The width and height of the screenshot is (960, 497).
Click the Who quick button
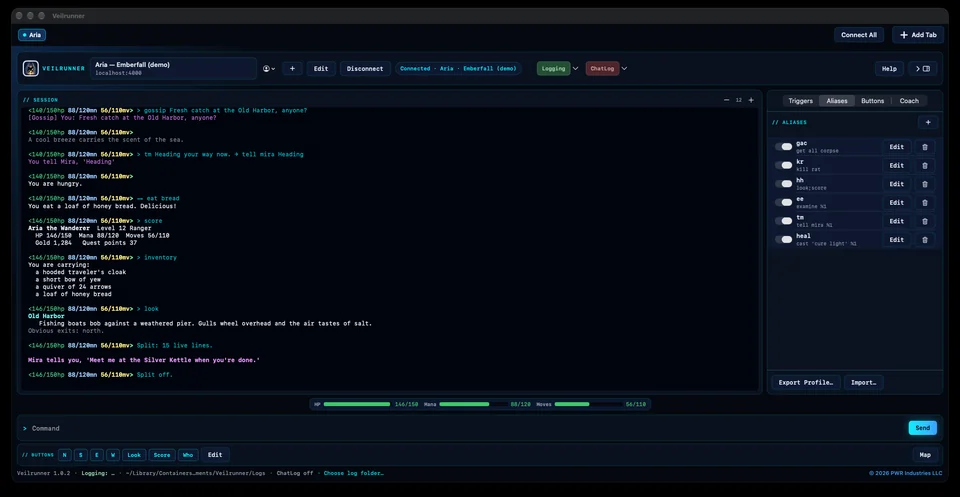click(x=187, y=455)
